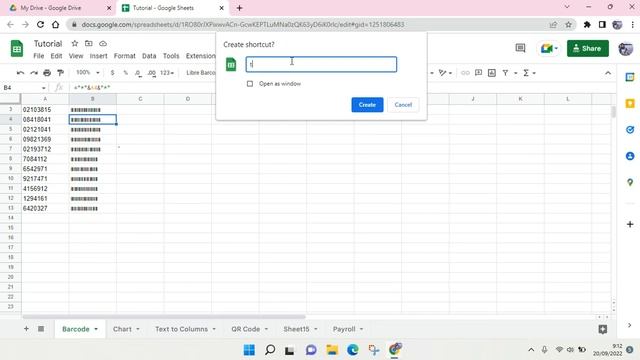Insert comment icon in toolbar
Image resolution: width=640 pixels, height=360 pixels.
(x=478, y=73)
